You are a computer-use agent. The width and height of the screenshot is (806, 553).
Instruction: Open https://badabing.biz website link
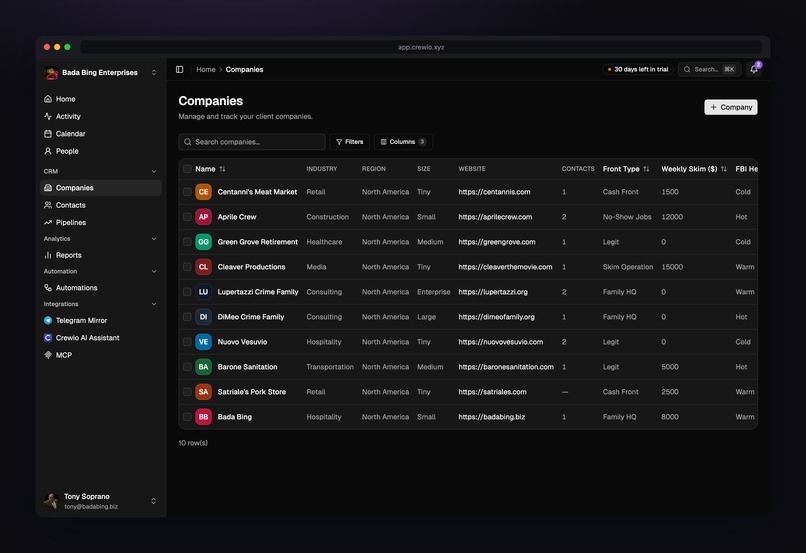(491, 417)
